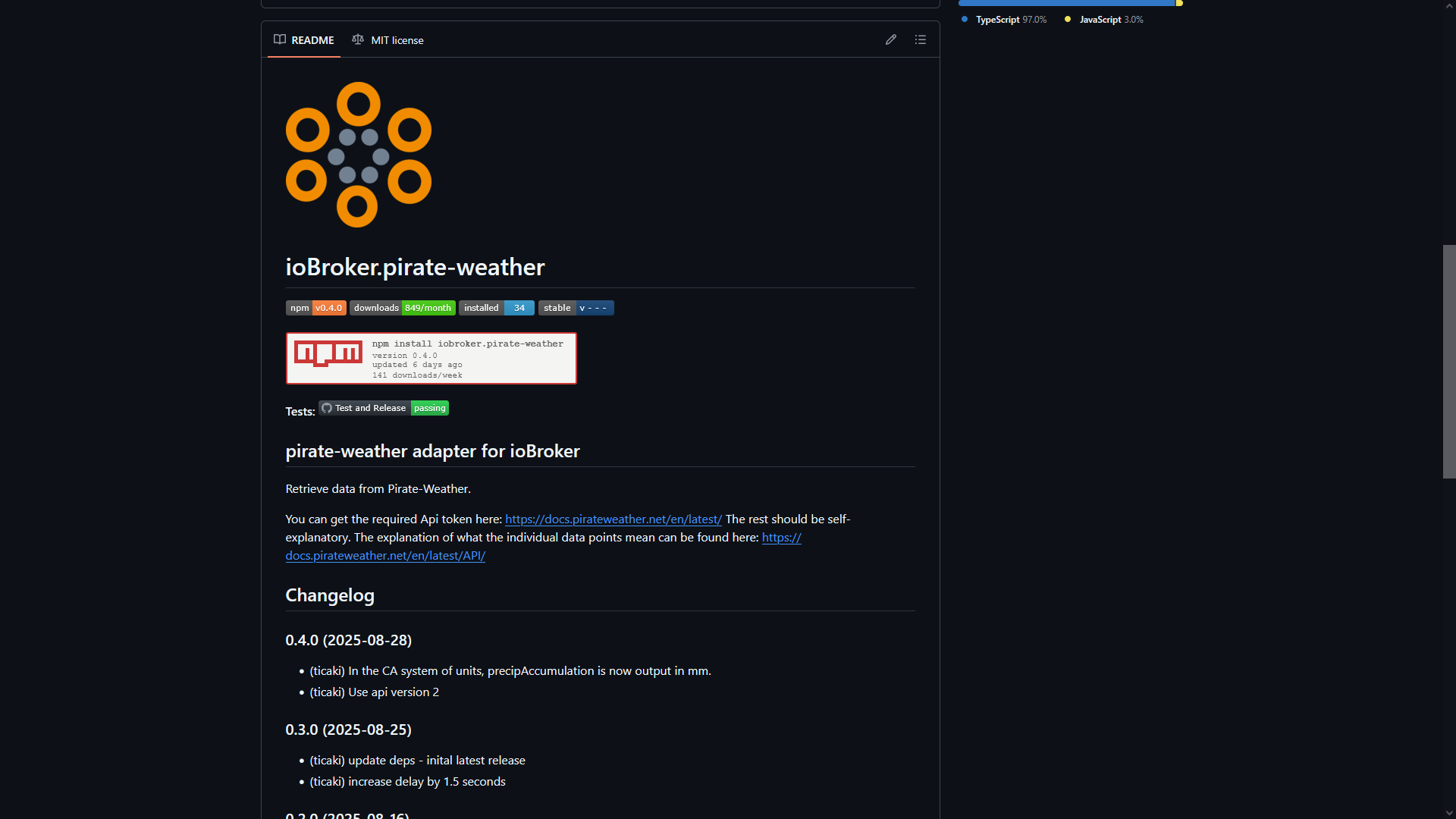The width and height of the screenshot is (1456, 819).
Task: Click the ioBroker orange rings logo
Action: pyautogui.click(x=358, y=155)
